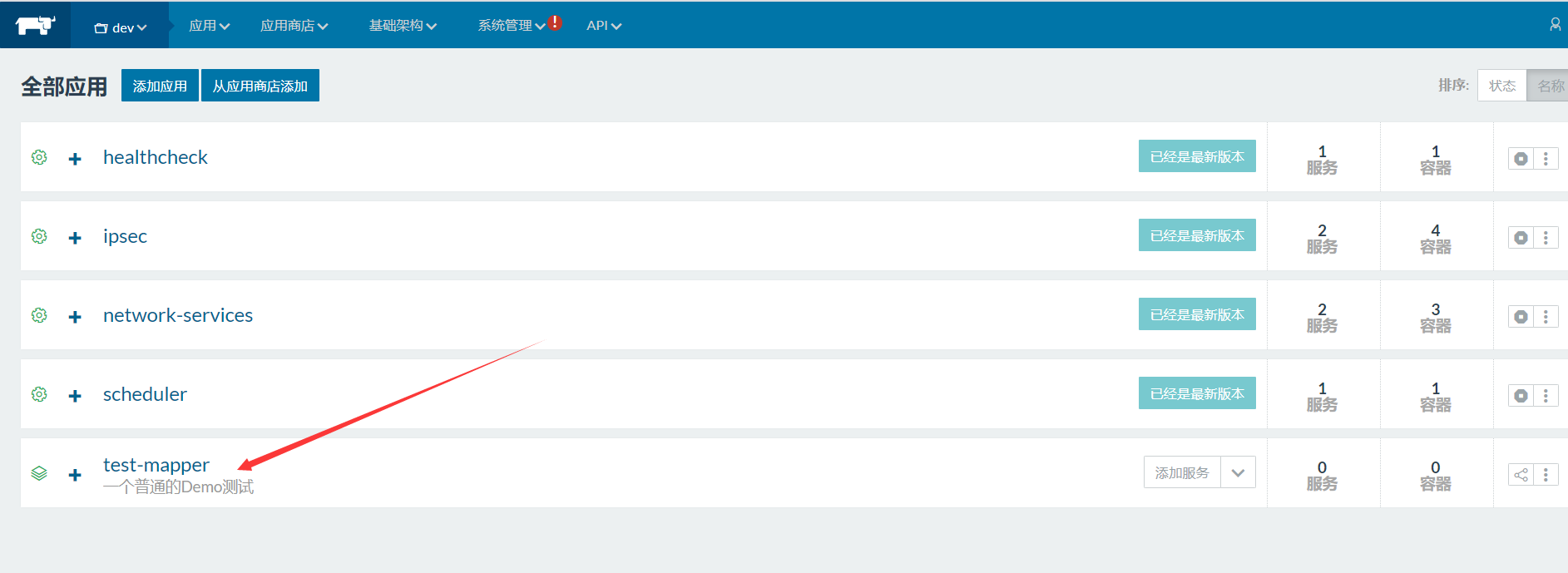
Task: Expand the test-mapper stack row
Action: pyautogui.click(x=75, y=475)
